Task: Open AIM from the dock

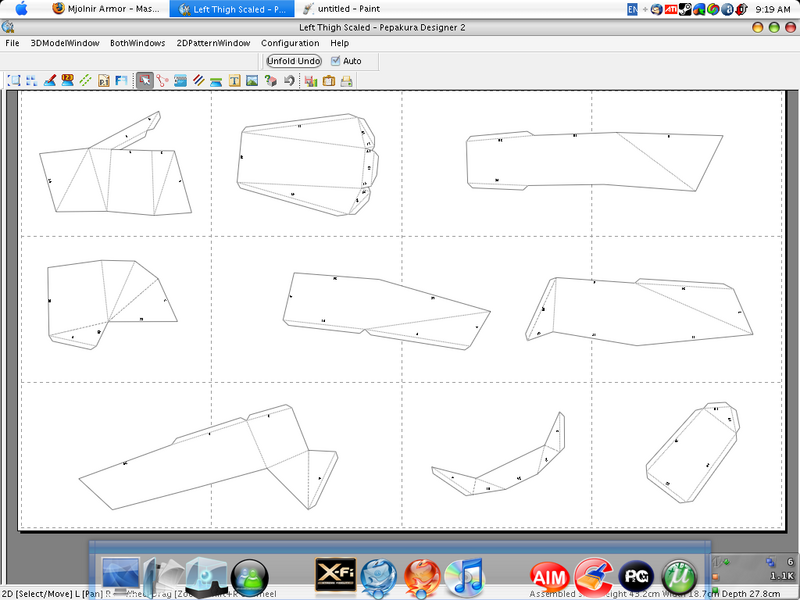Action: 549,578
